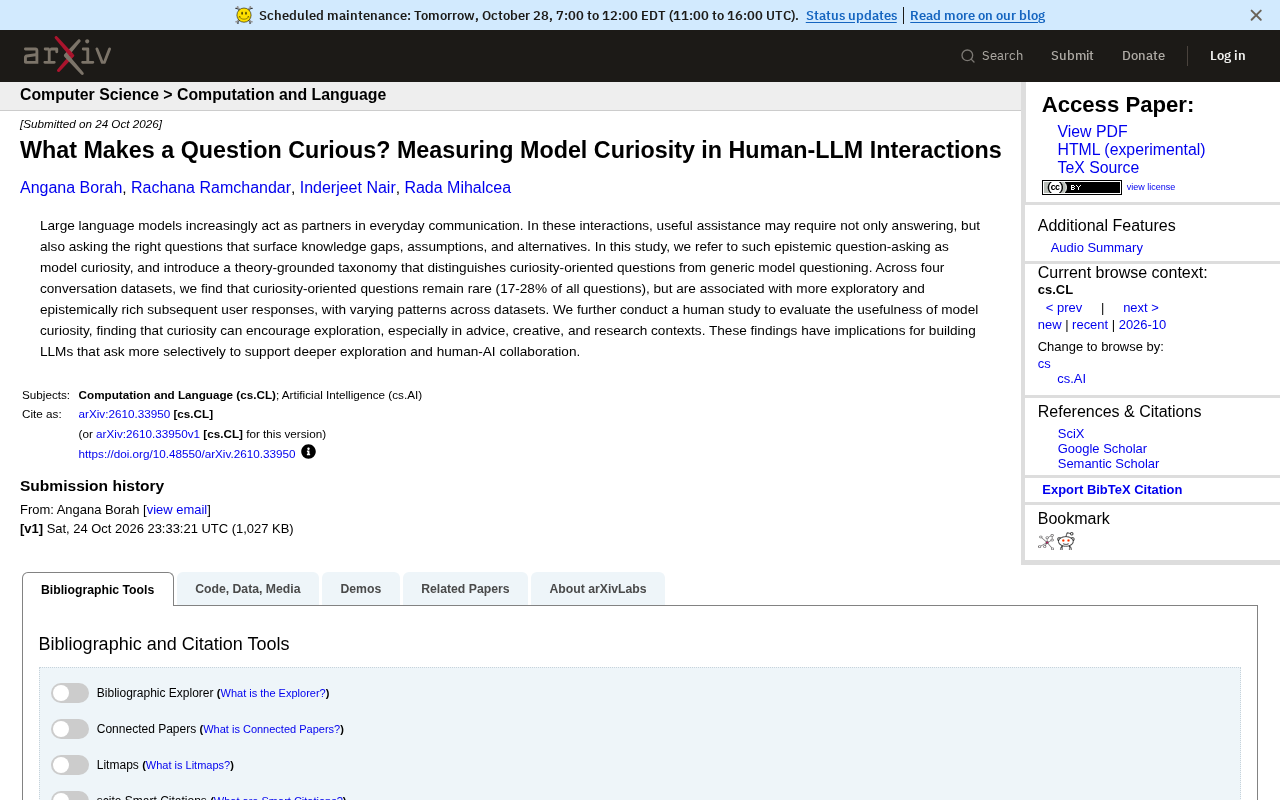This screenshot has width=1280, height=800.
Task: Click the smiley maintenance notice icon
Action: [x=244, y=15]
